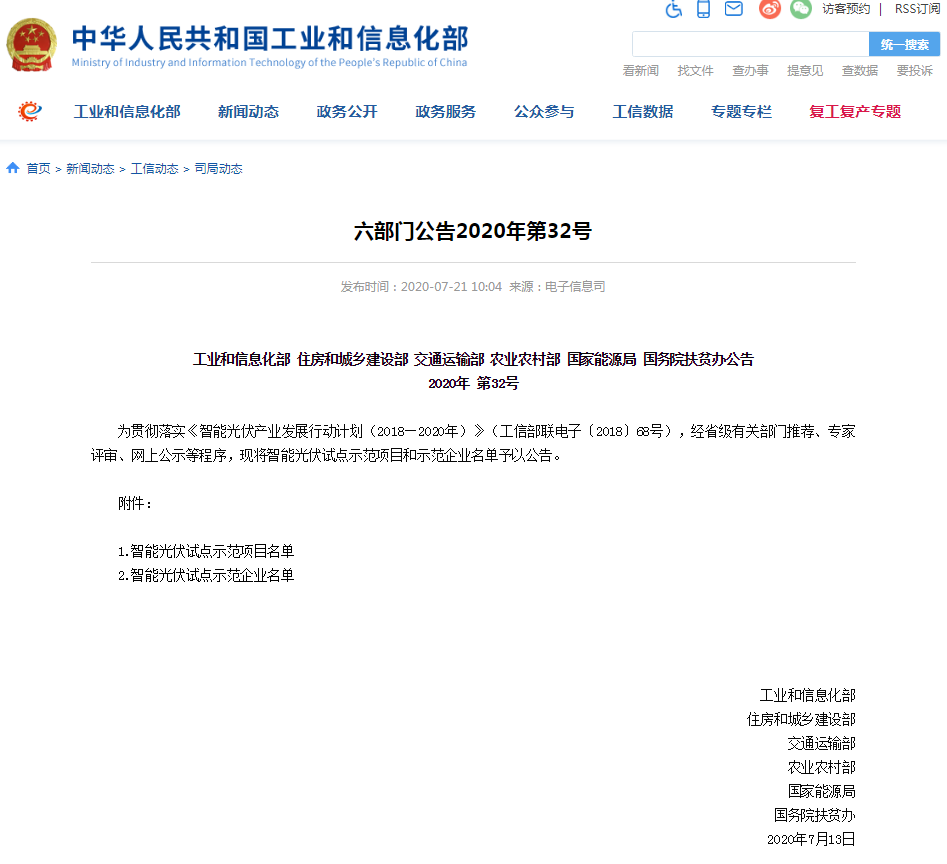Select the 工信数据 menu item
The image size is (947, 864).
pos(643,112)
